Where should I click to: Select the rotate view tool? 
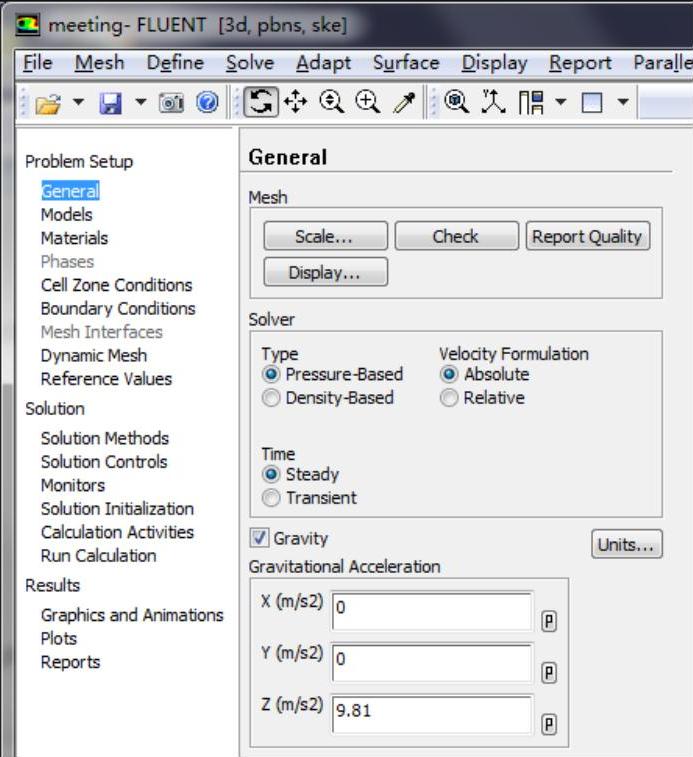coord(261,102)
